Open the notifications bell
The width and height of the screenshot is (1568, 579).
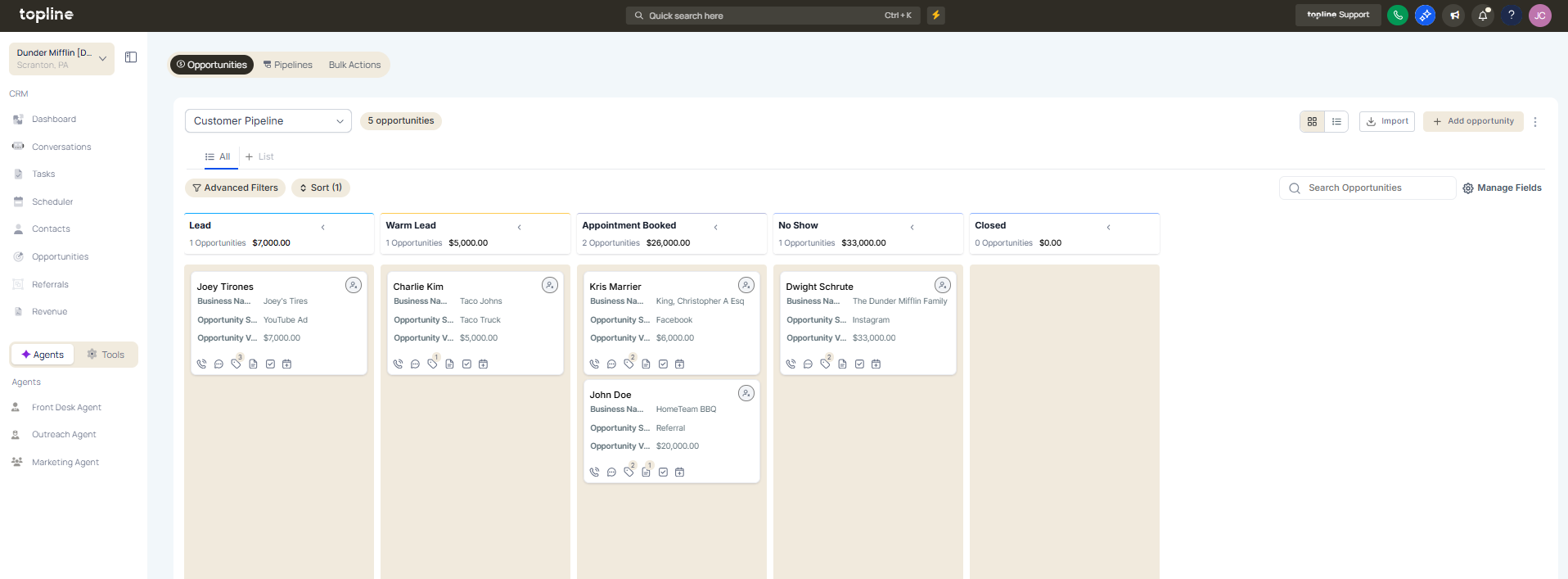(x=1483, y=15)
